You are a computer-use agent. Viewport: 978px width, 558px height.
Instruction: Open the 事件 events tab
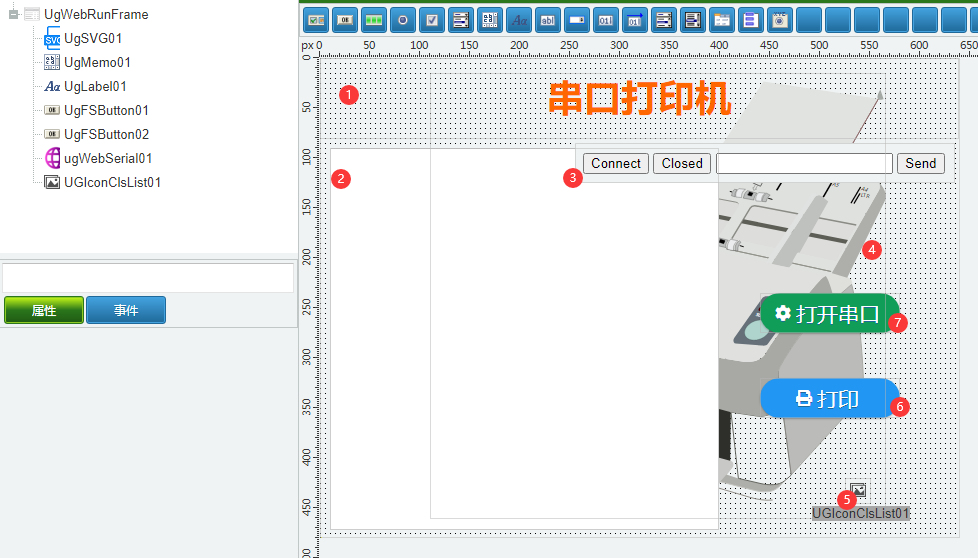pos(126,310)
